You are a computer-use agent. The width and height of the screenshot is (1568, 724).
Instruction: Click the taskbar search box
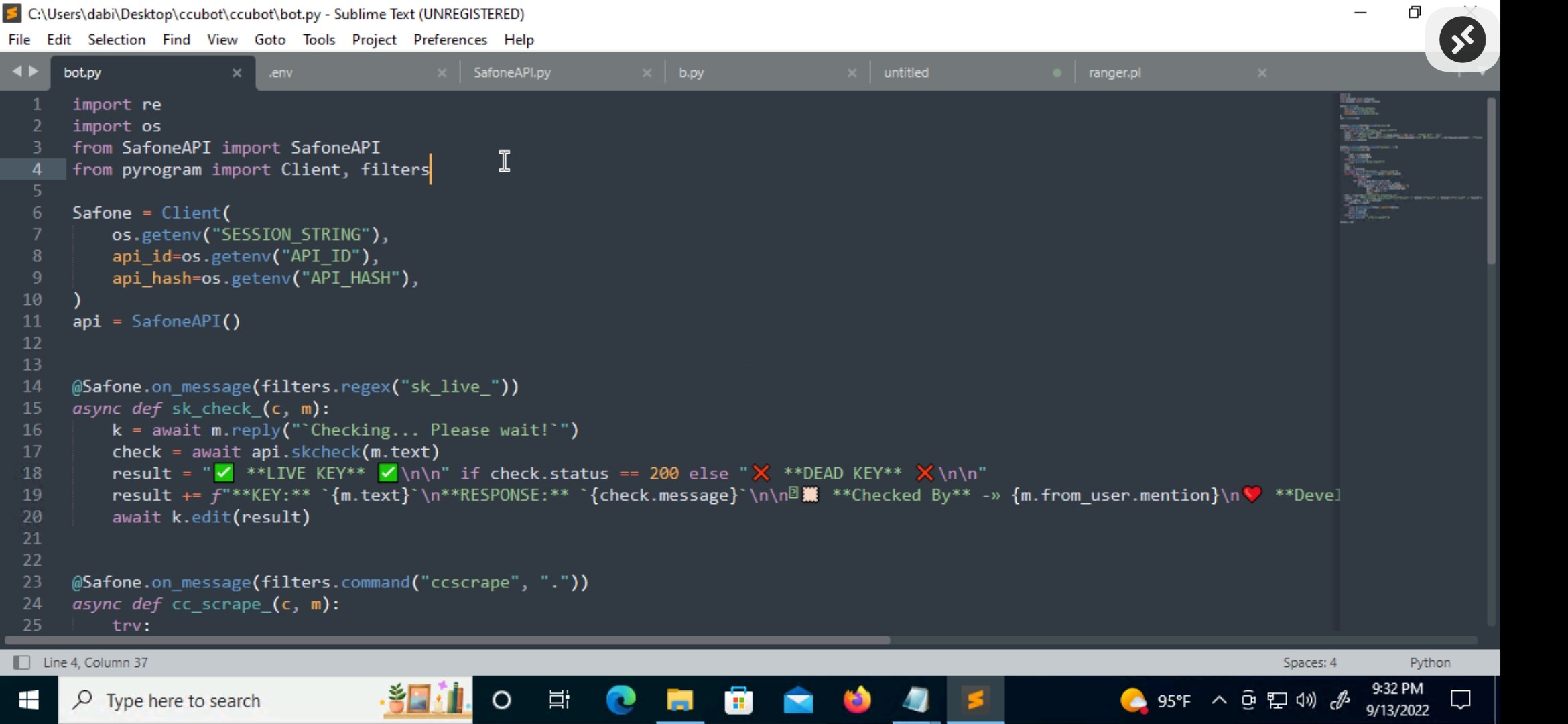(x=265, y=700)
